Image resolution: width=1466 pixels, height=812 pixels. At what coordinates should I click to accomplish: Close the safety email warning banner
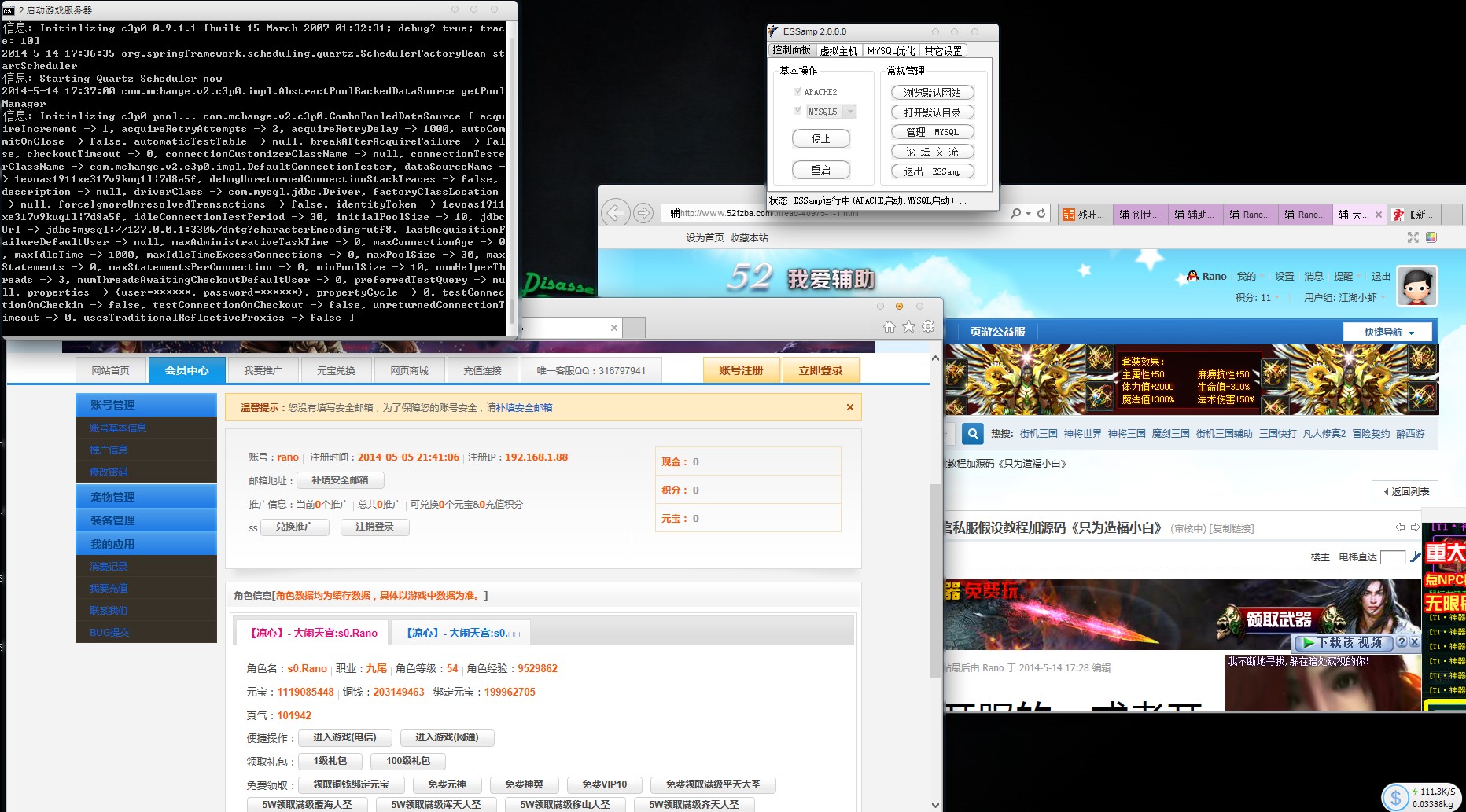click(x=850, y=407)
